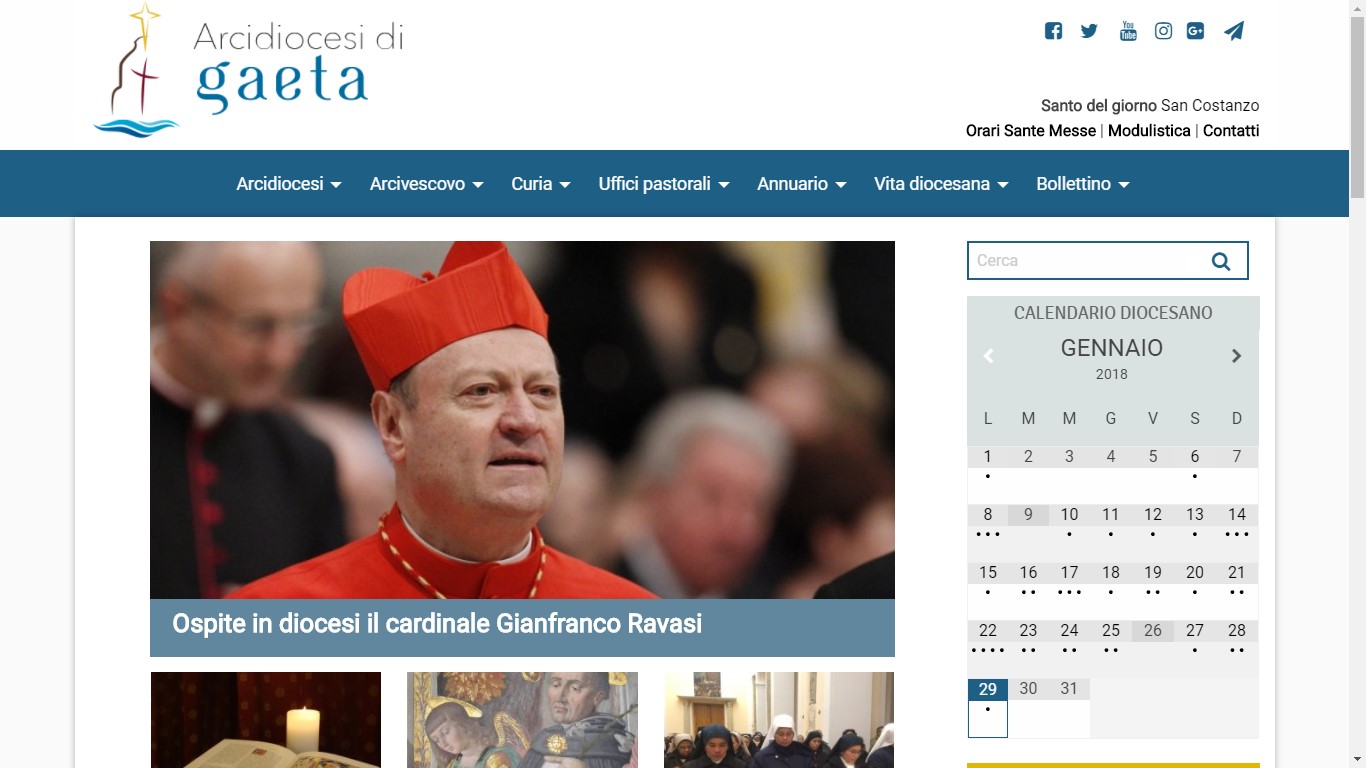1366x768 pixels.
Task: Select January 29 in the calendar
Action: [988, 690]
